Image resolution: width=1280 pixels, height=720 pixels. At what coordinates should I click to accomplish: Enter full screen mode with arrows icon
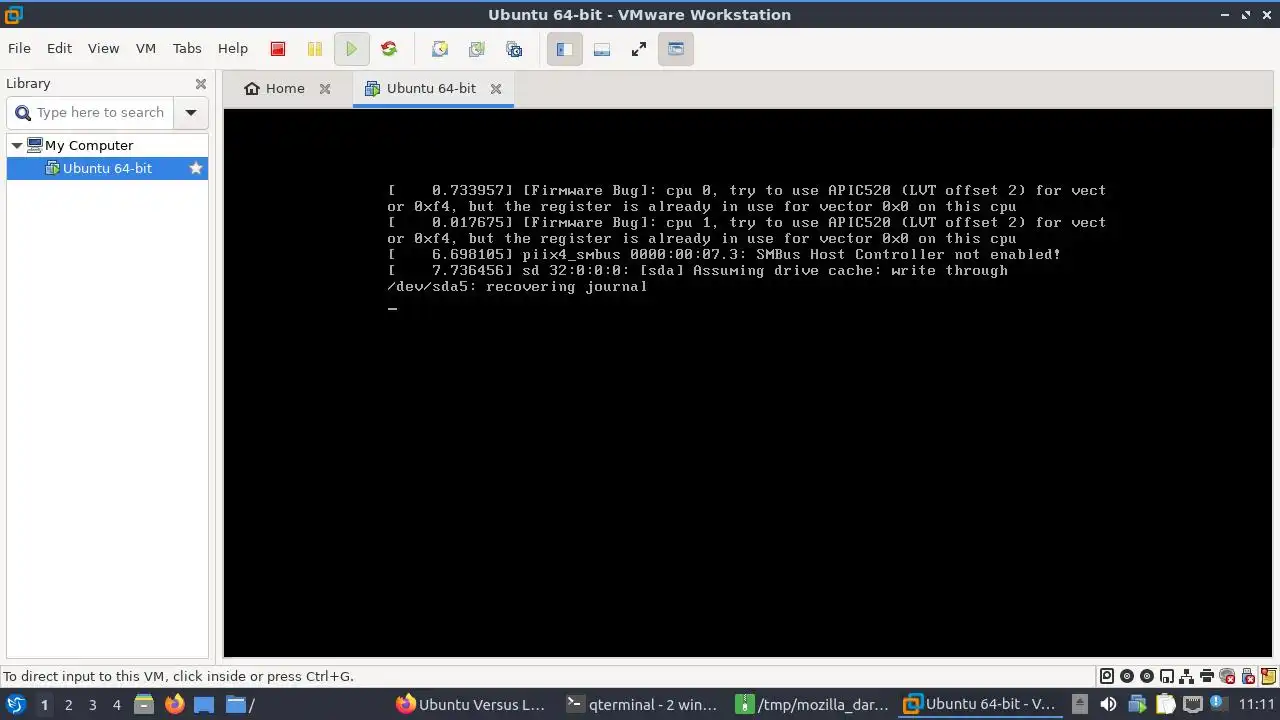coord(639,49)
